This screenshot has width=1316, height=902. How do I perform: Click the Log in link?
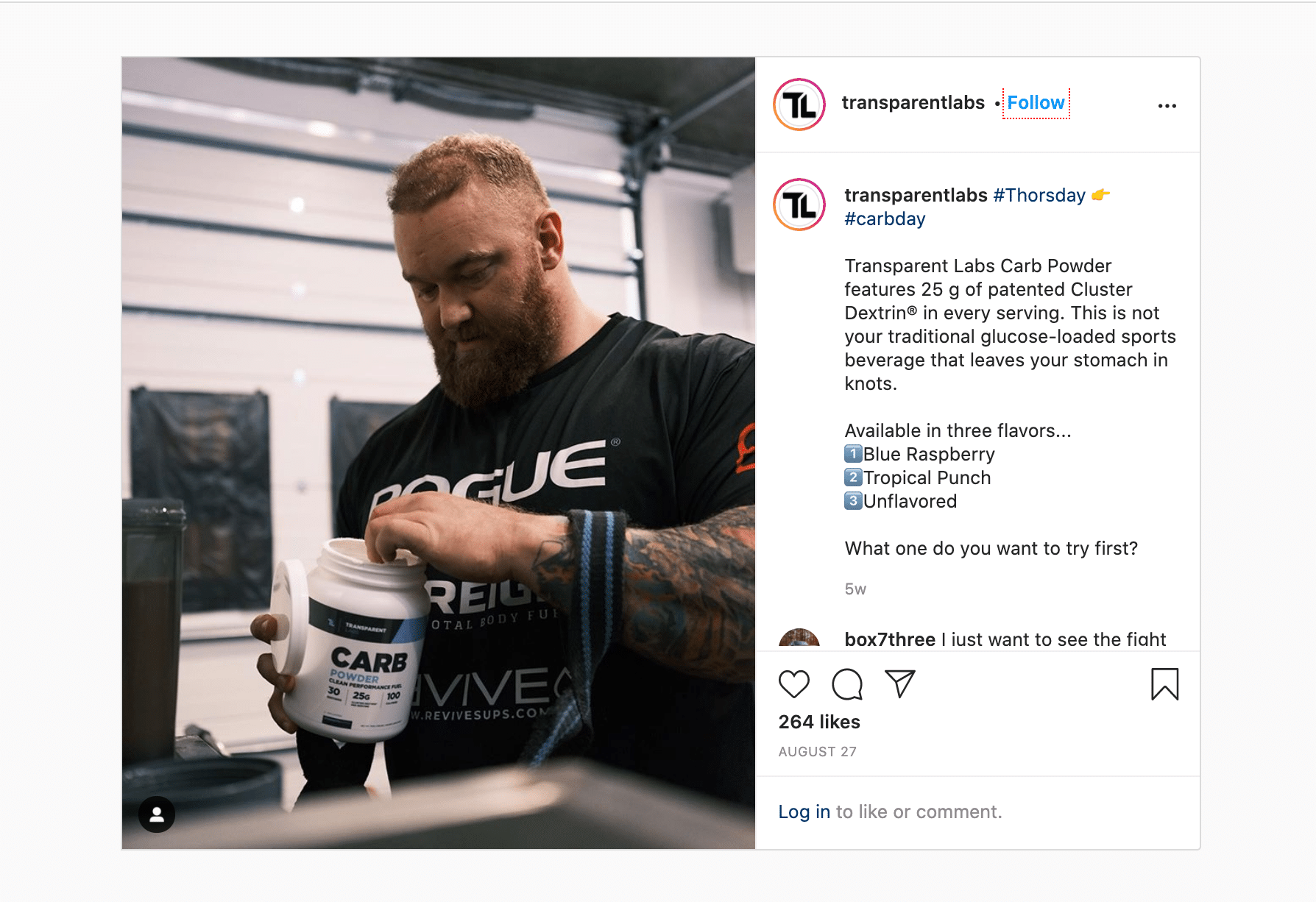tap(804, 812)
